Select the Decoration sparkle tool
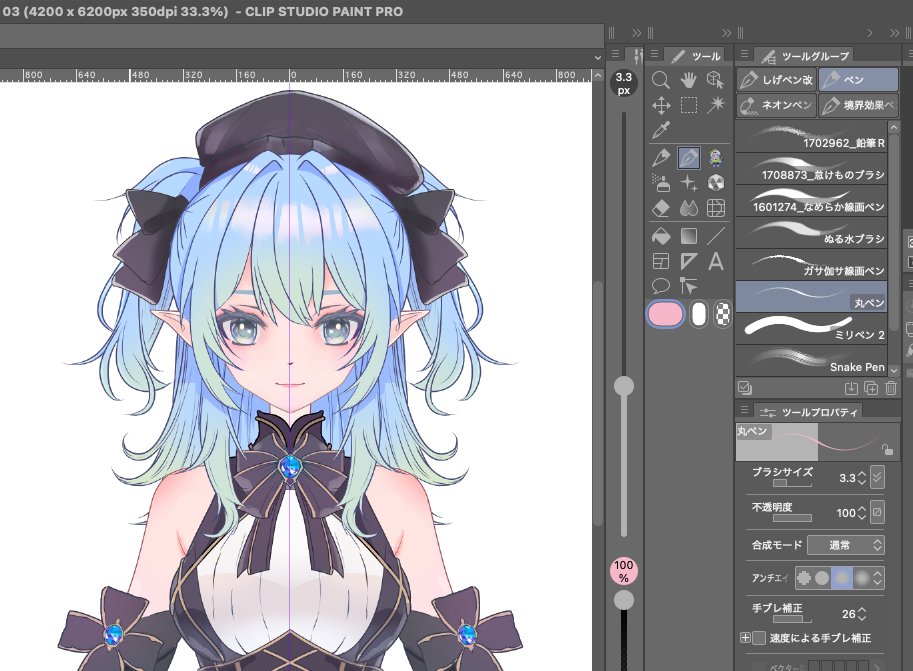 688,183
